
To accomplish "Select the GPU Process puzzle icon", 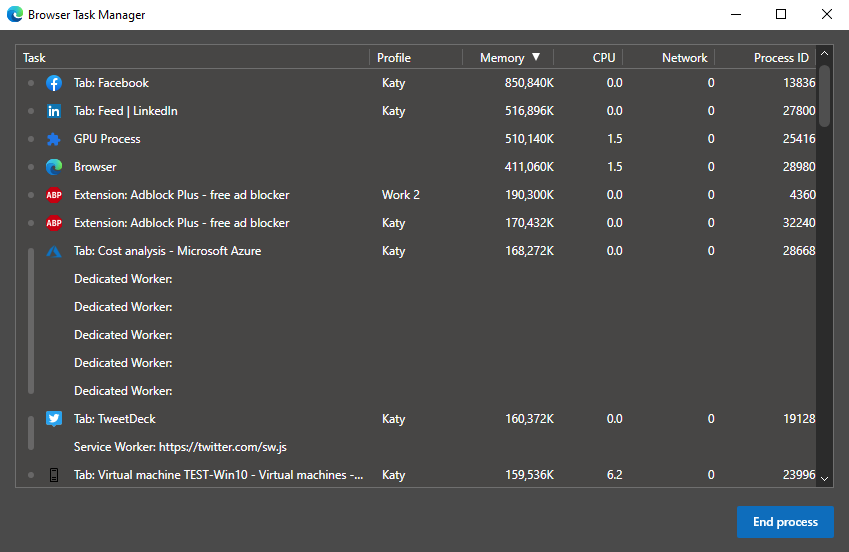I will (x=54, y=139).
